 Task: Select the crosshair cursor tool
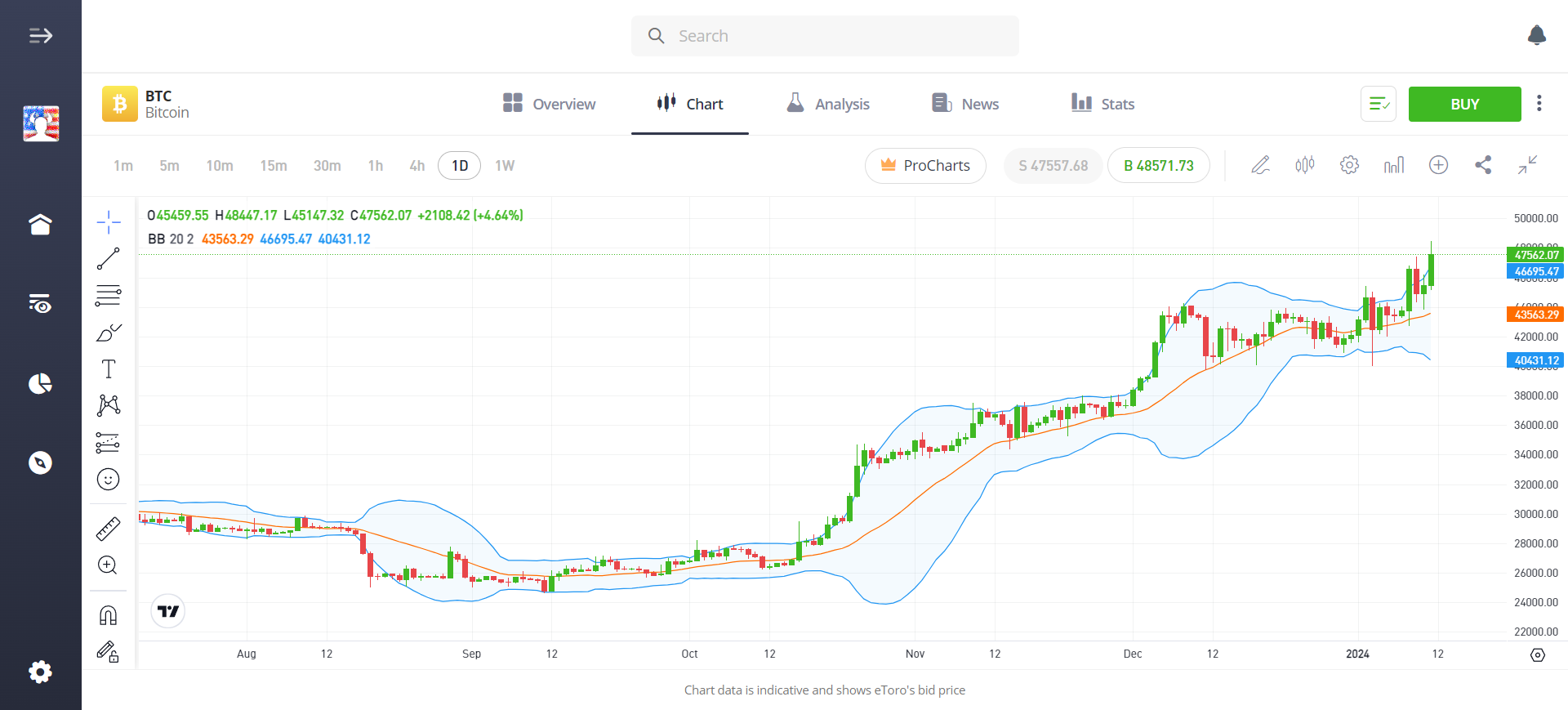tap(109, 222)
